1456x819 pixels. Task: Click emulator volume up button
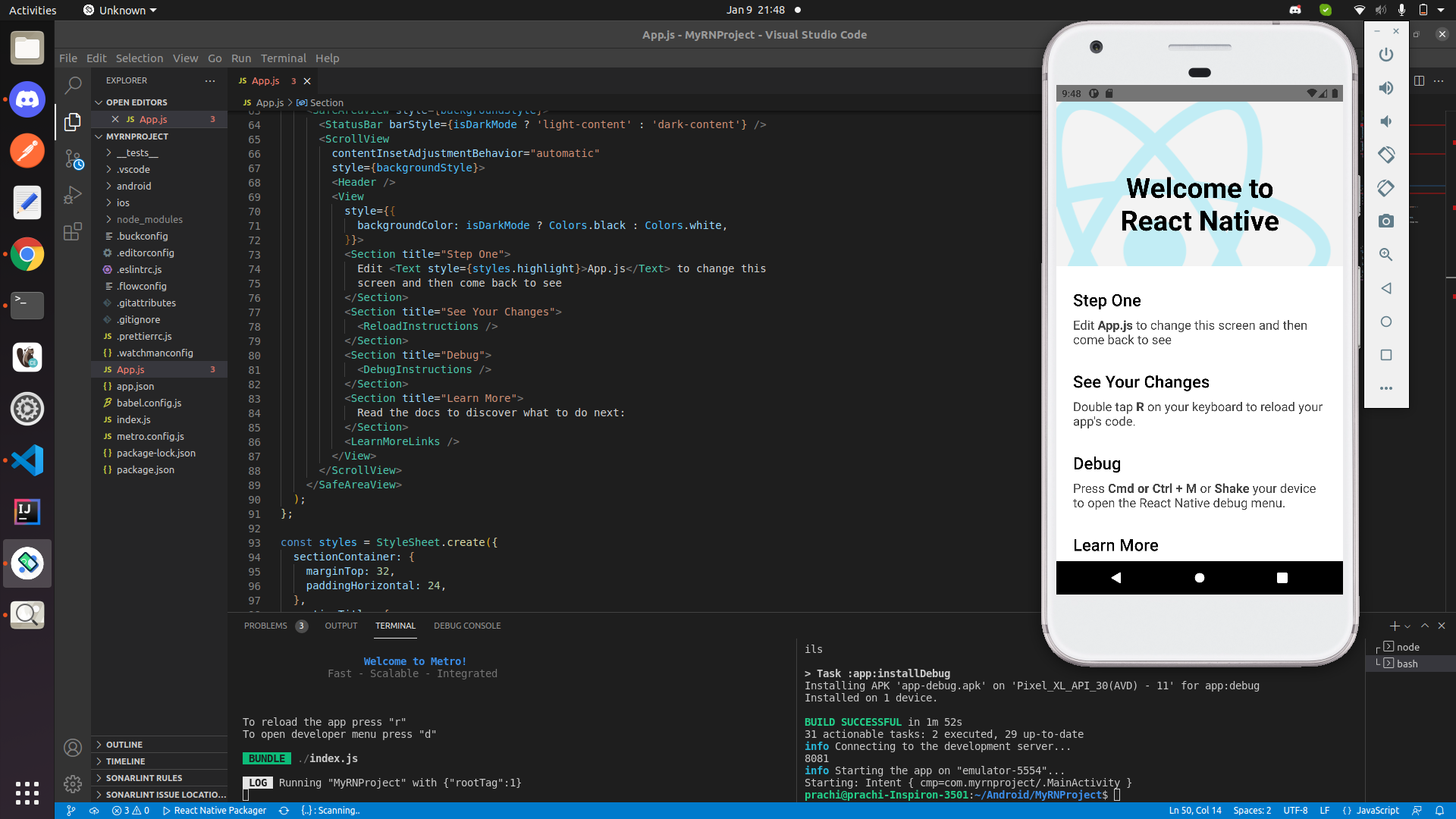point(1386,88)
